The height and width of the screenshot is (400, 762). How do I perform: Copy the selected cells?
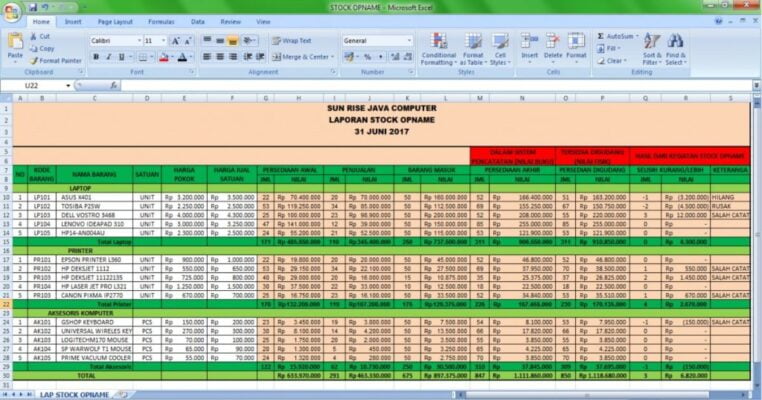click(42, 49)
